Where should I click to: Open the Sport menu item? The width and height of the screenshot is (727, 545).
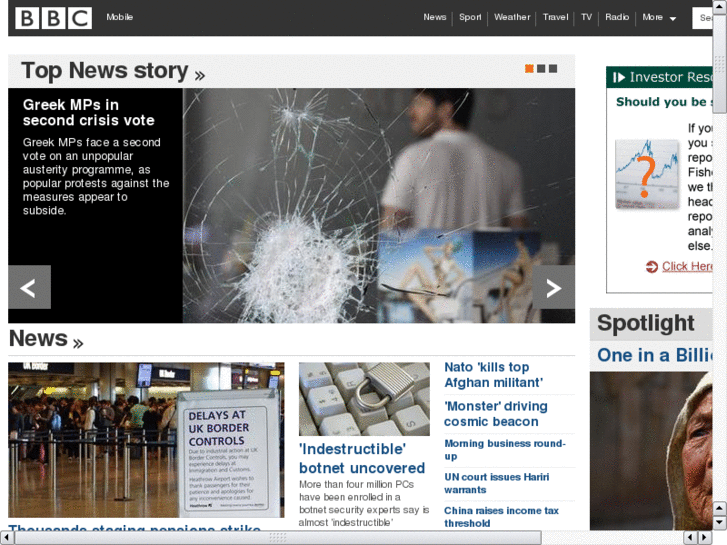[470, 17]
